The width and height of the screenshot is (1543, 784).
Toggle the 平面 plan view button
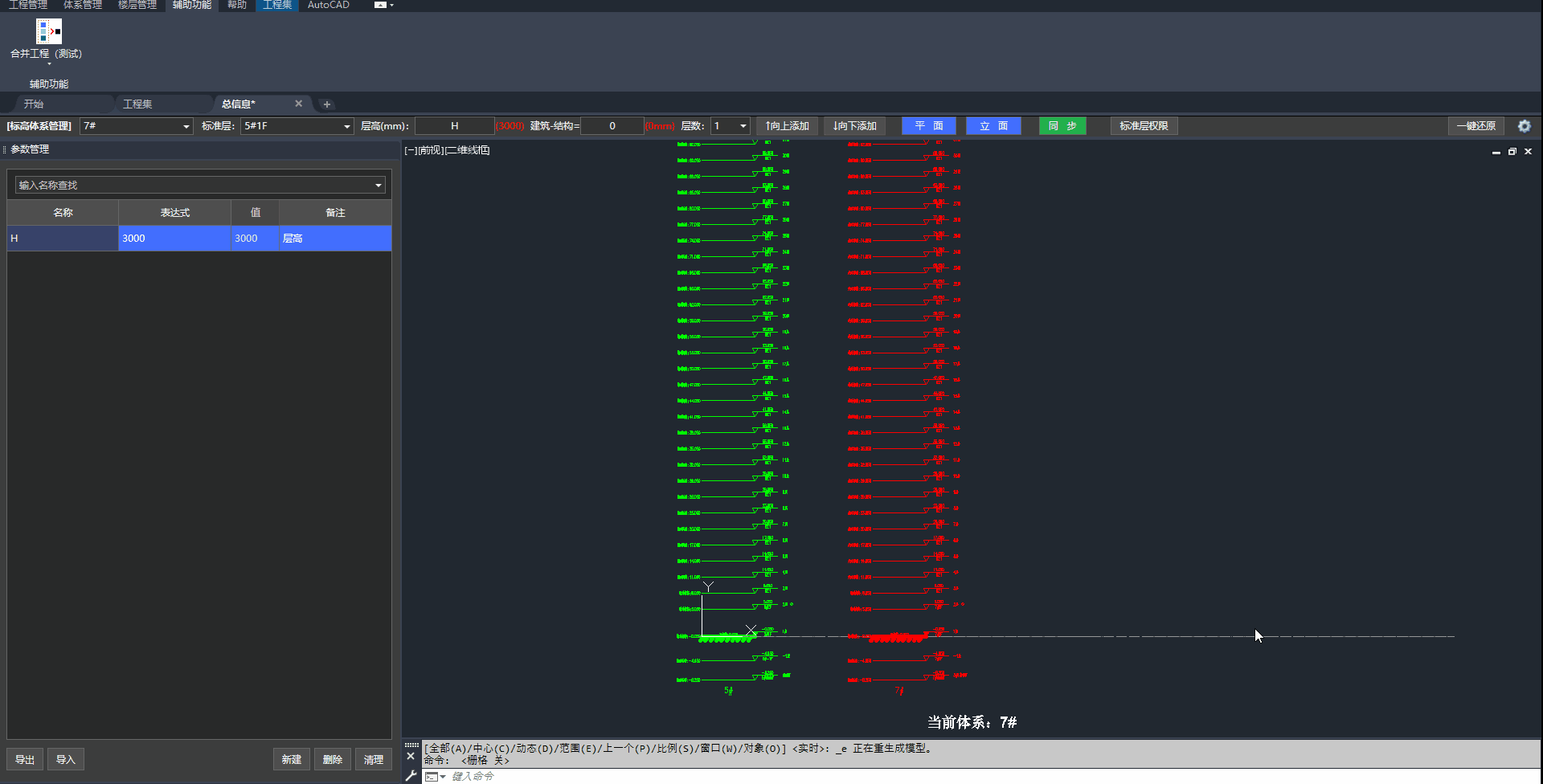click(x=928, y=126)
